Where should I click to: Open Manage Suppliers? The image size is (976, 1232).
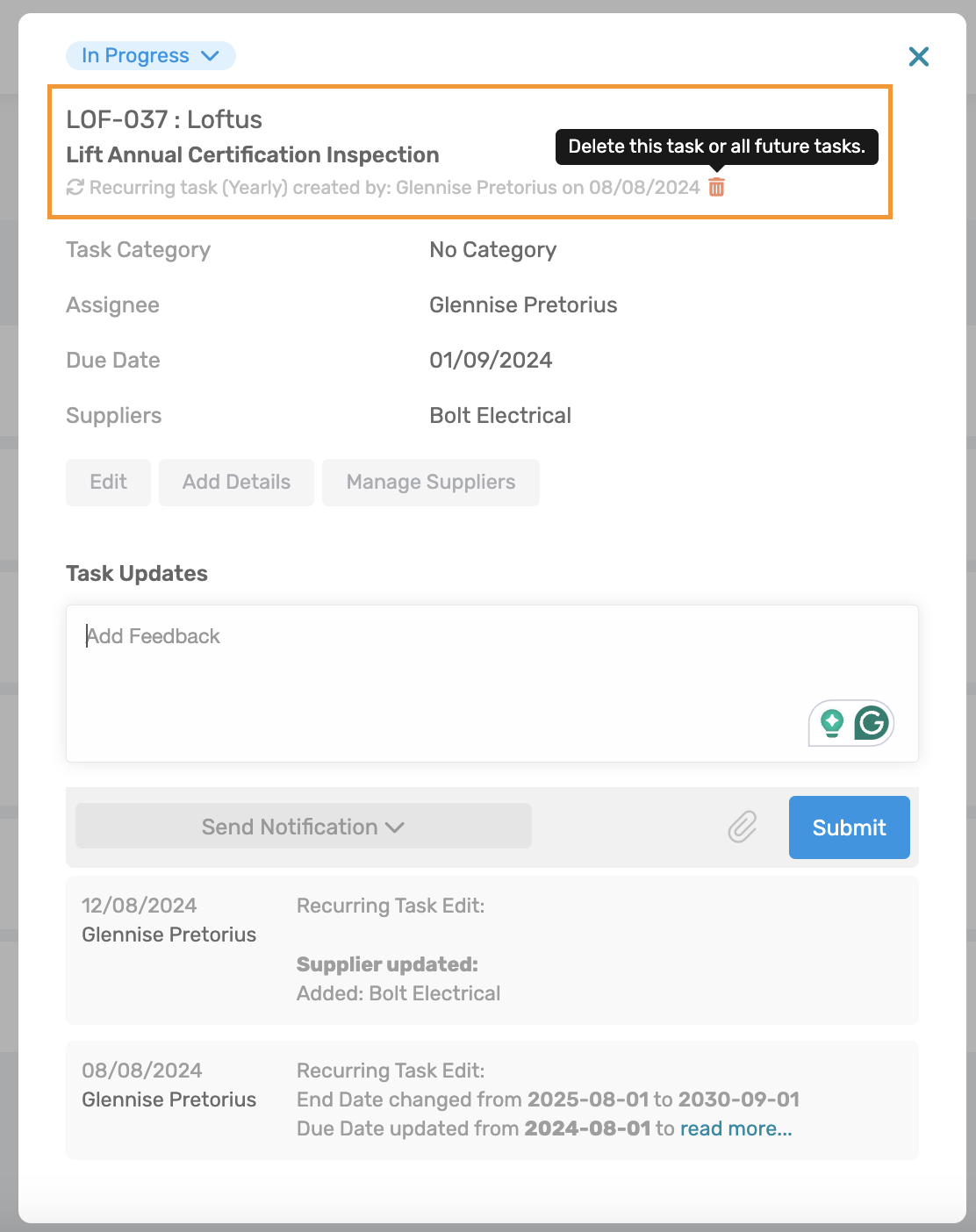click(x=431, y=482)
